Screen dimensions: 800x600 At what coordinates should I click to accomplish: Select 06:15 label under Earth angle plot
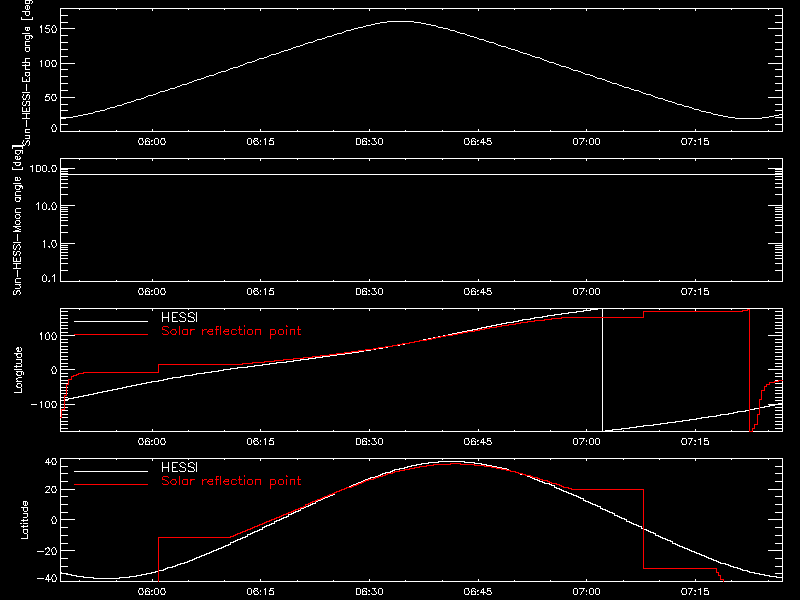261,142
